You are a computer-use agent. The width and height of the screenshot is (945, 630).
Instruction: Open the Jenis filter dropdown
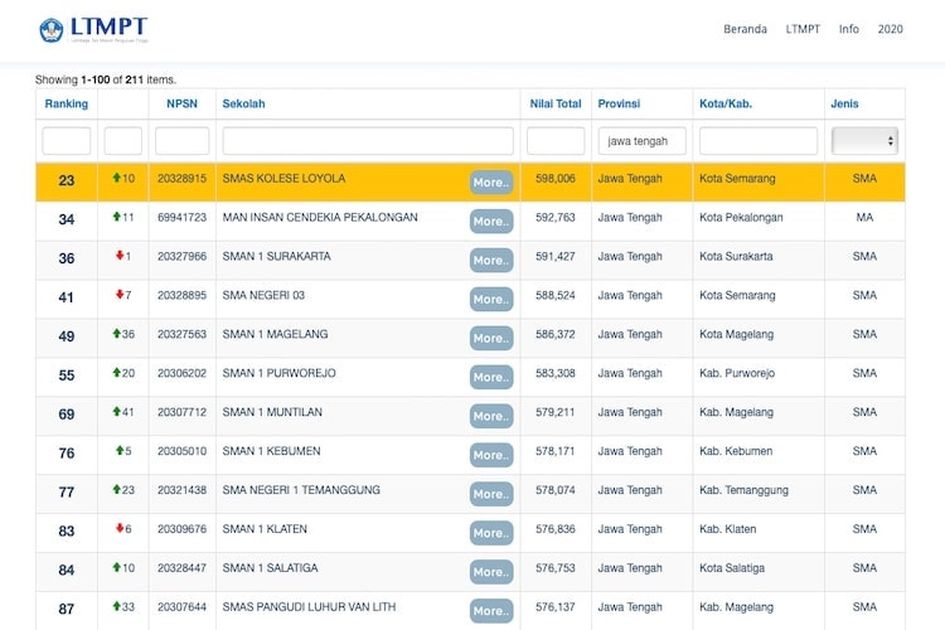pyautogui.click(x=865, y=141)
